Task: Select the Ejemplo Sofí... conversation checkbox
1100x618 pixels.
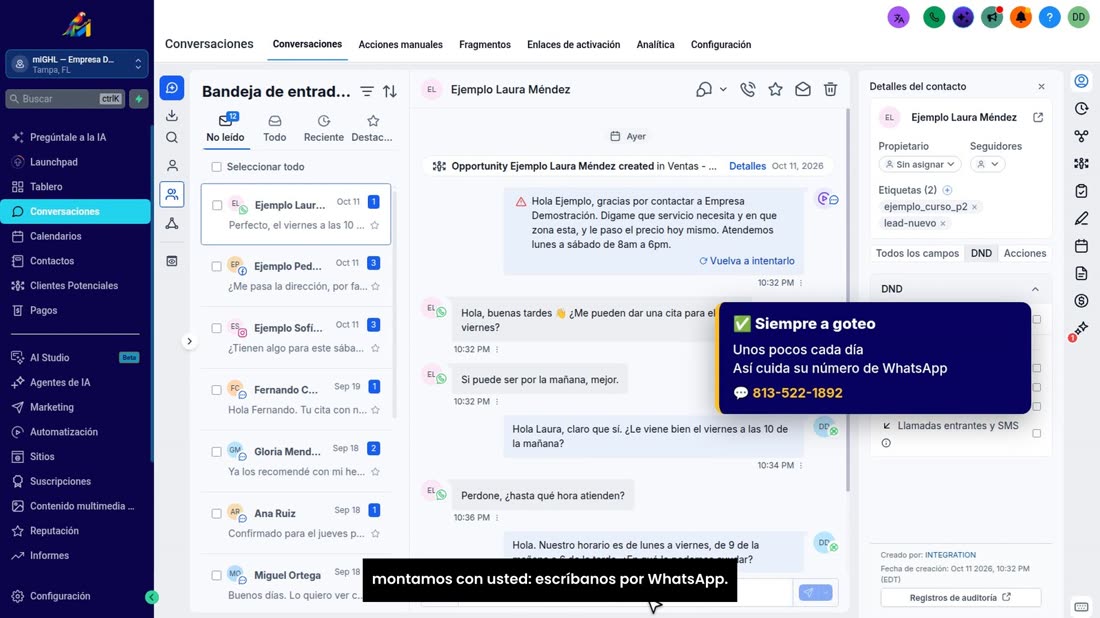Action: (217, 328)
